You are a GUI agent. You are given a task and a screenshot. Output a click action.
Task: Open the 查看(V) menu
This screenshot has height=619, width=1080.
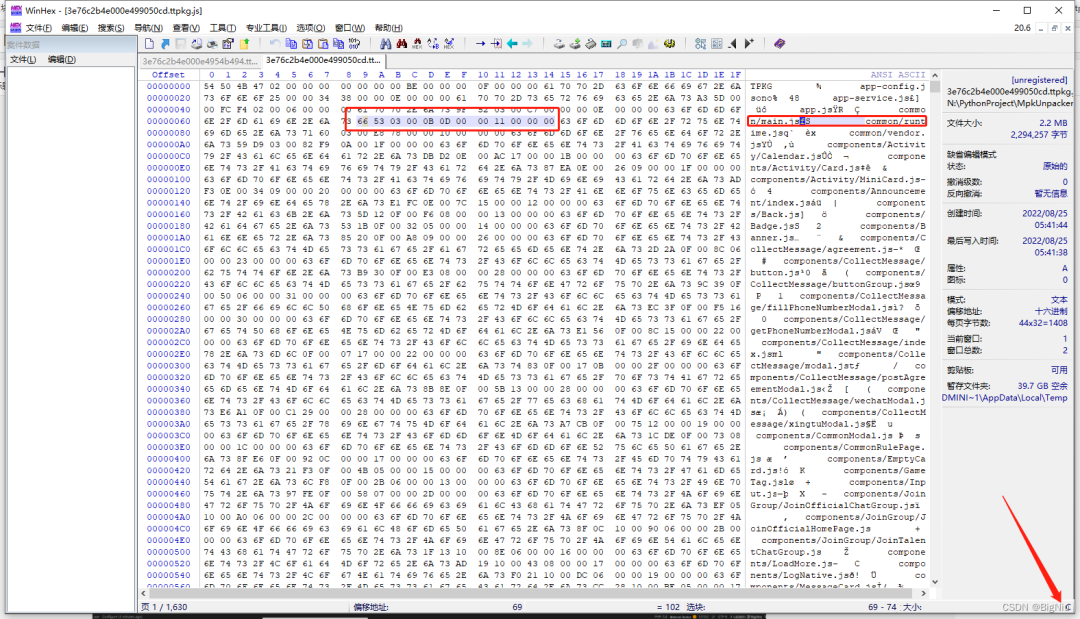[x=186, y=28]
